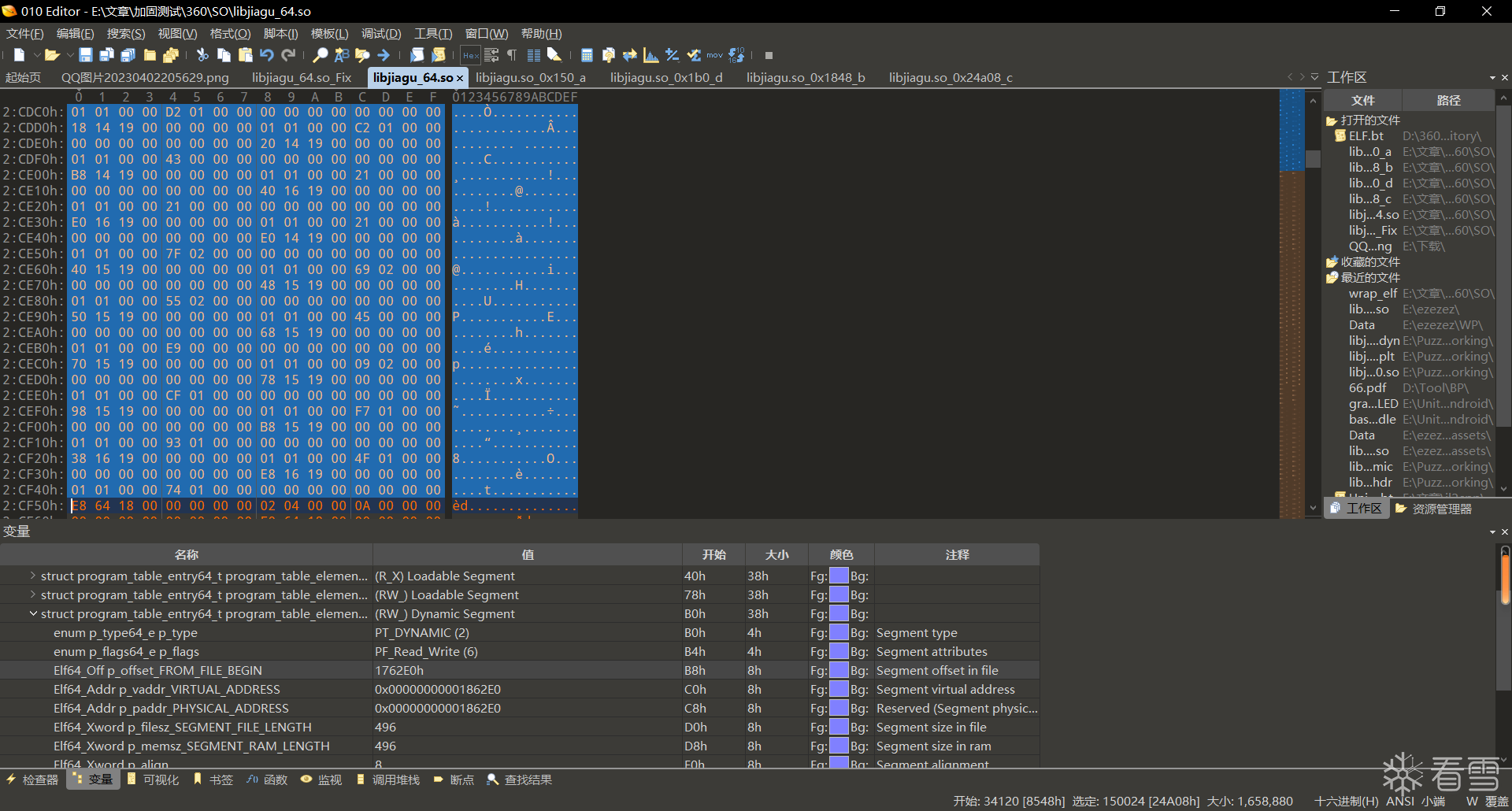The image size is (1512, 811).
Task: Toggle Hex edit mode button
Action: click(x=470, y=55)
